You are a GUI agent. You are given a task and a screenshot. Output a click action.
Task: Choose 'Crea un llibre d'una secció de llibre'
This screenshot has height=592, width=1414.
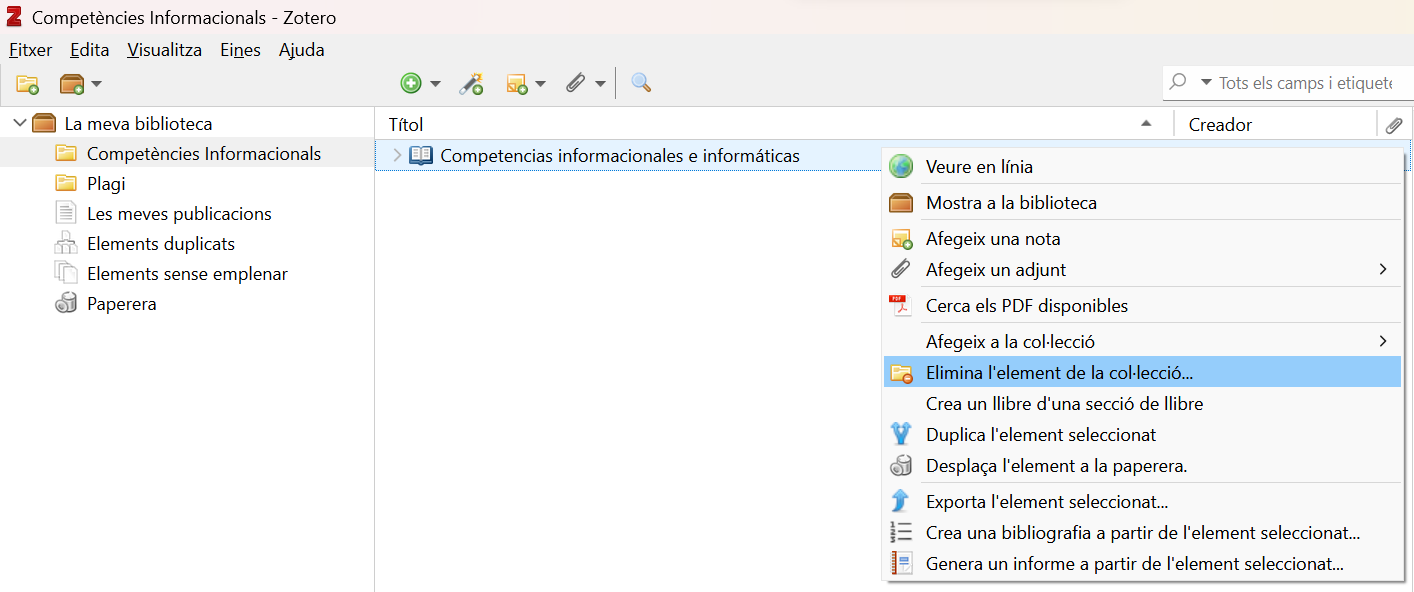coord(1142,404)
